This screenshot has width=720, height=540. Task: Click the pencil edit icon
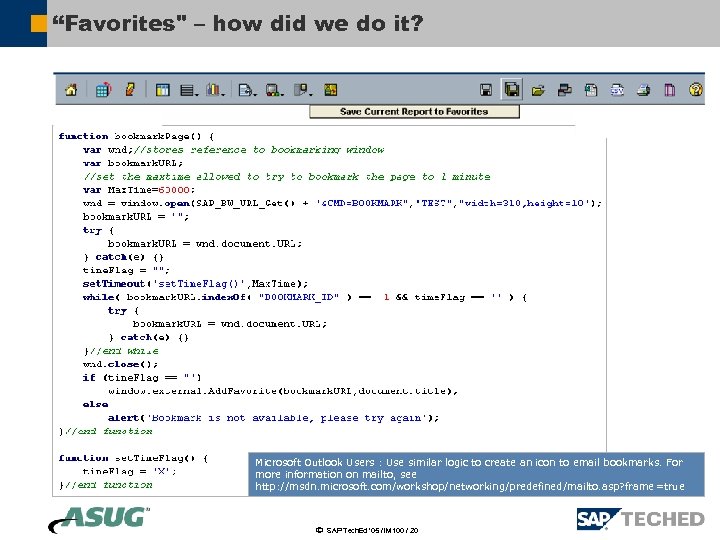coord(130,89)
